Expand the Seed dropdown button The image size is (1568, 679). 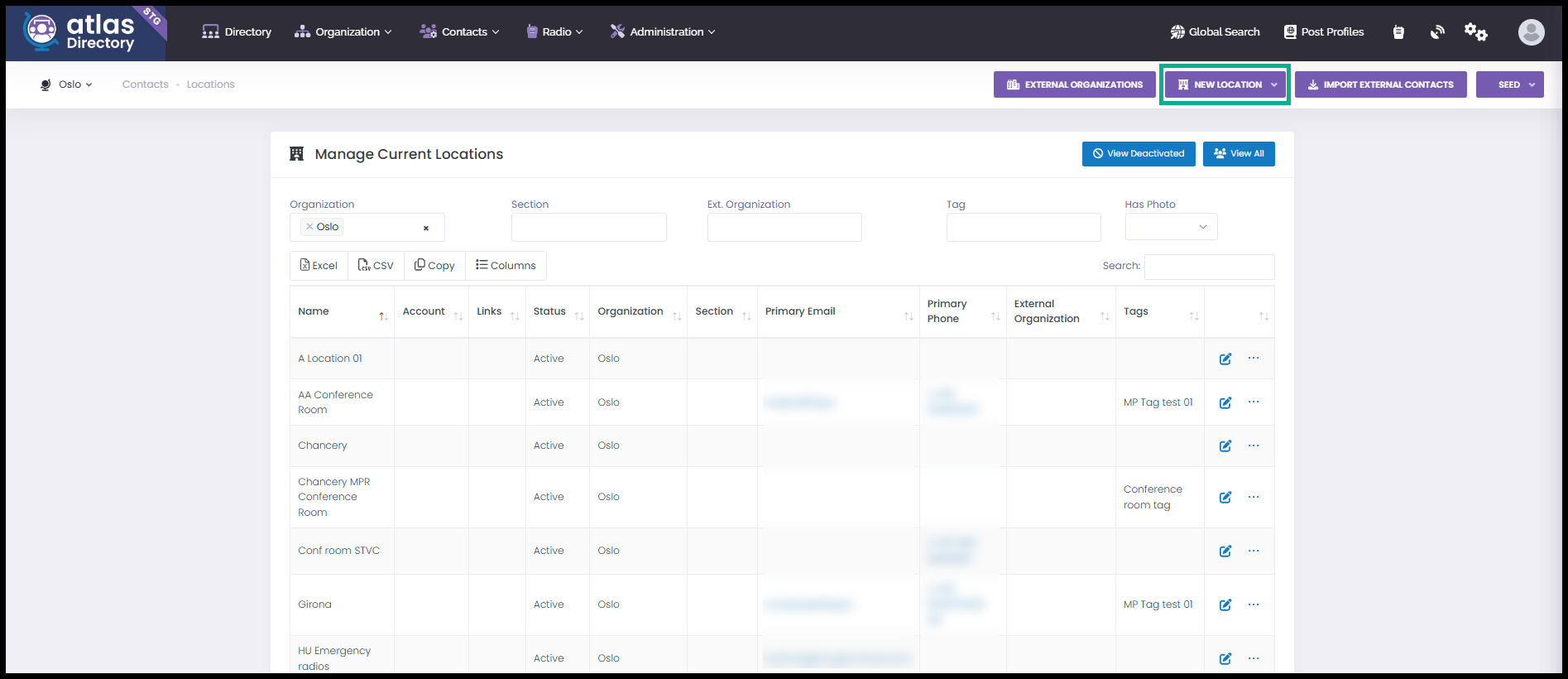pos(1532,84)
